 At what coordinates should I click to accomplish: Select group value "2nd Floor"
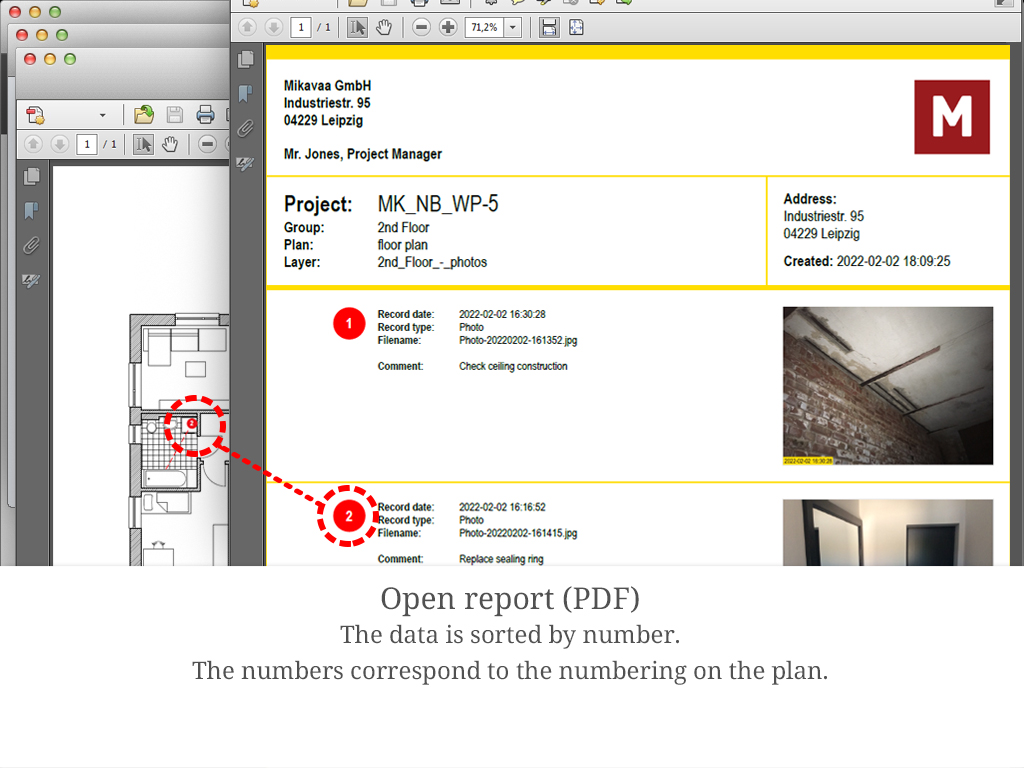click(403, 227)
